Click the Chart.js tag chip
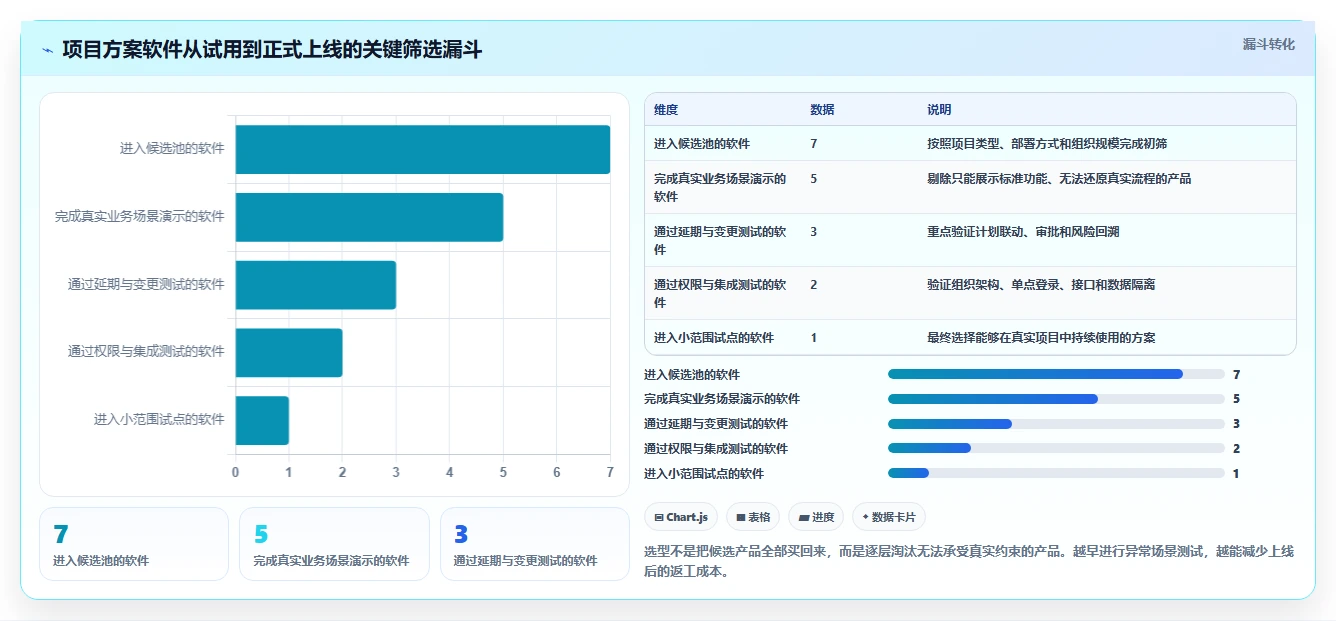Viewport: 1336px width, 621px height. (681, 517)
